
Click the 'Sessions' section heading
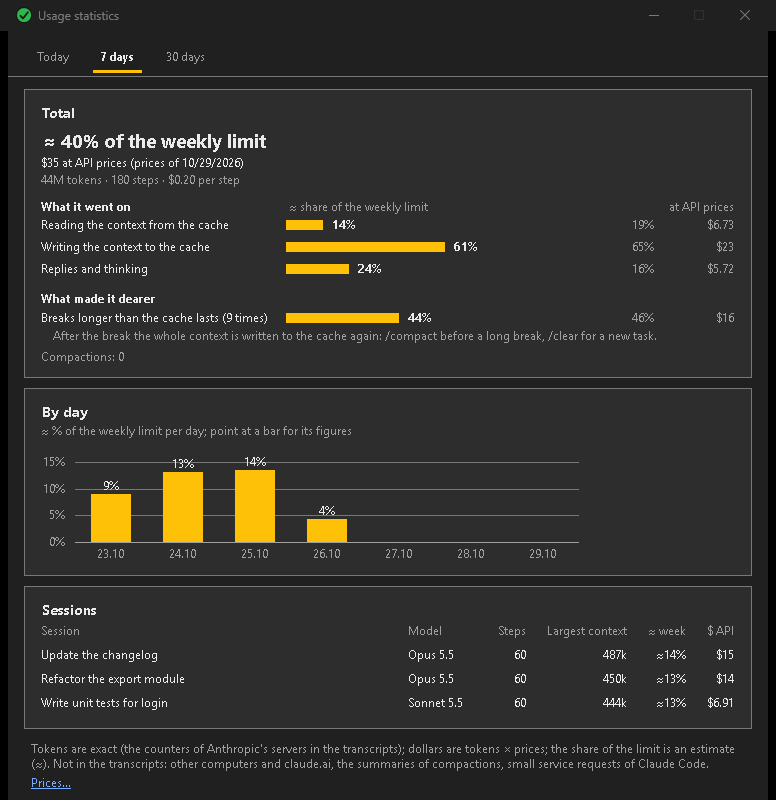pyautogui.click(x=69, y=610)
